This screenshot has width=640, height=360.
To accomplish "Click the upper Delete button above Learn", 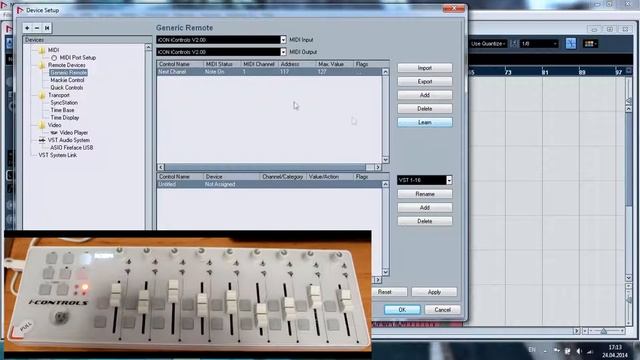I will (x=424, y=109).
